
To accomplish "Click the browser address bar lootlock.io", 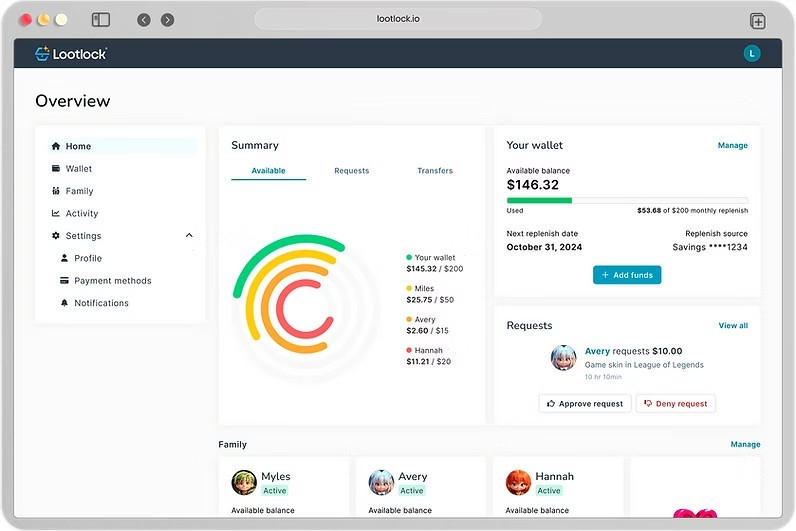I will tap(398, 19).
